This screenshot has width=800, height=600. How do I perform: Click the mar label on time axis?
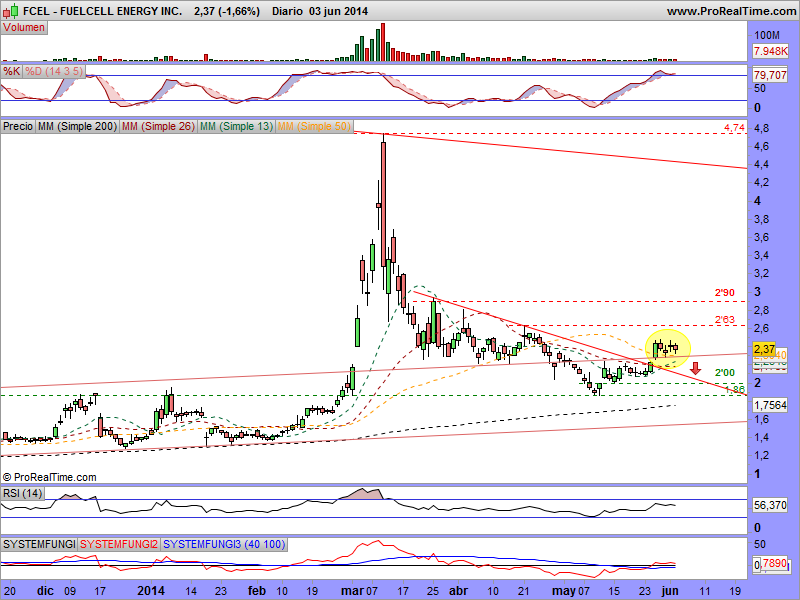[352, 591]
